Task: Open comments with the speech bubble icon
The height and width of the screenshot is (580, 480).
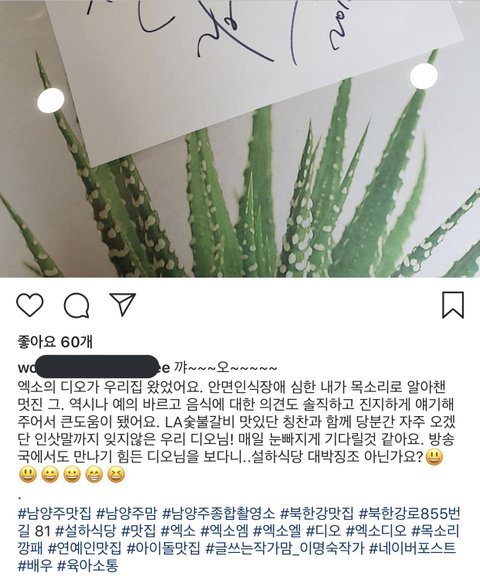Action: click(77, 306)
